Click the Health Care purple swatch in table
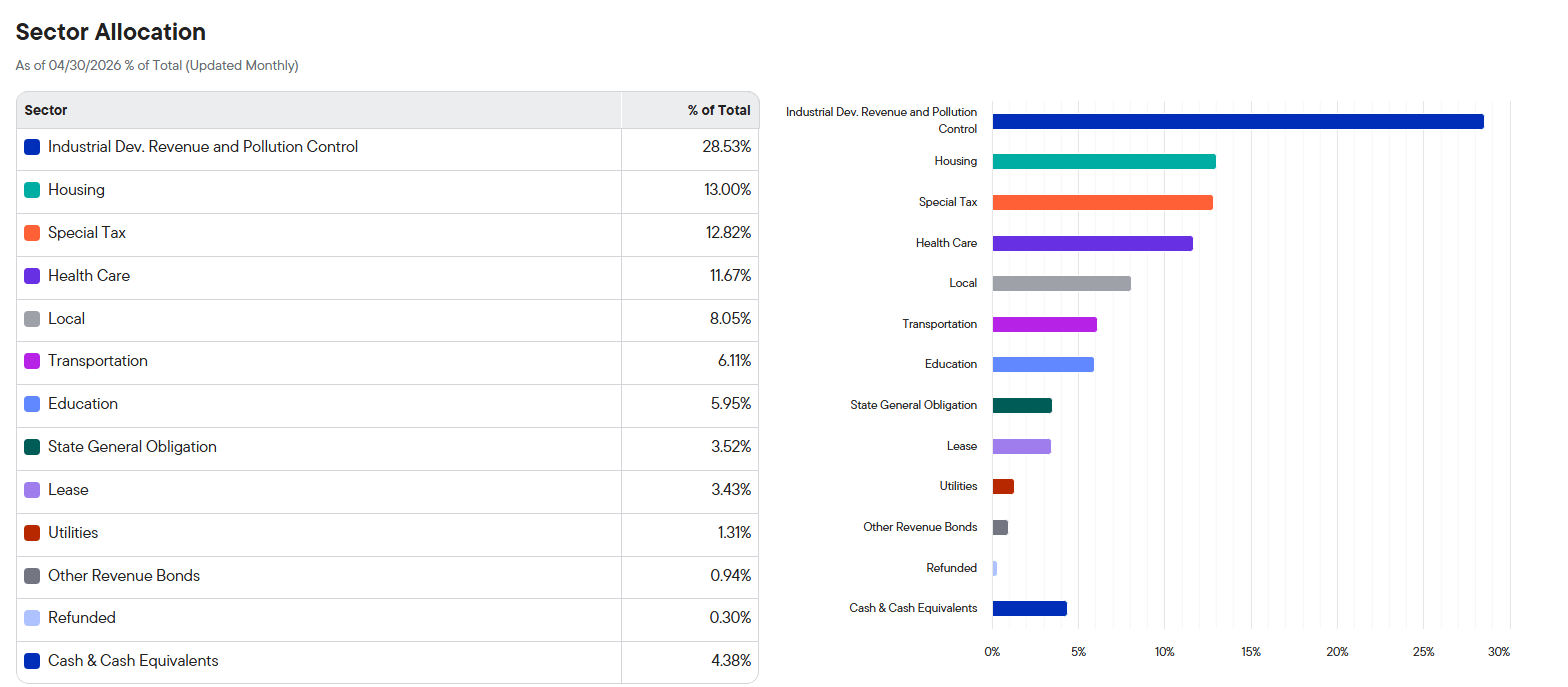Image resolution: width=1568 pixels, height=687 pixels. point(32,276)
